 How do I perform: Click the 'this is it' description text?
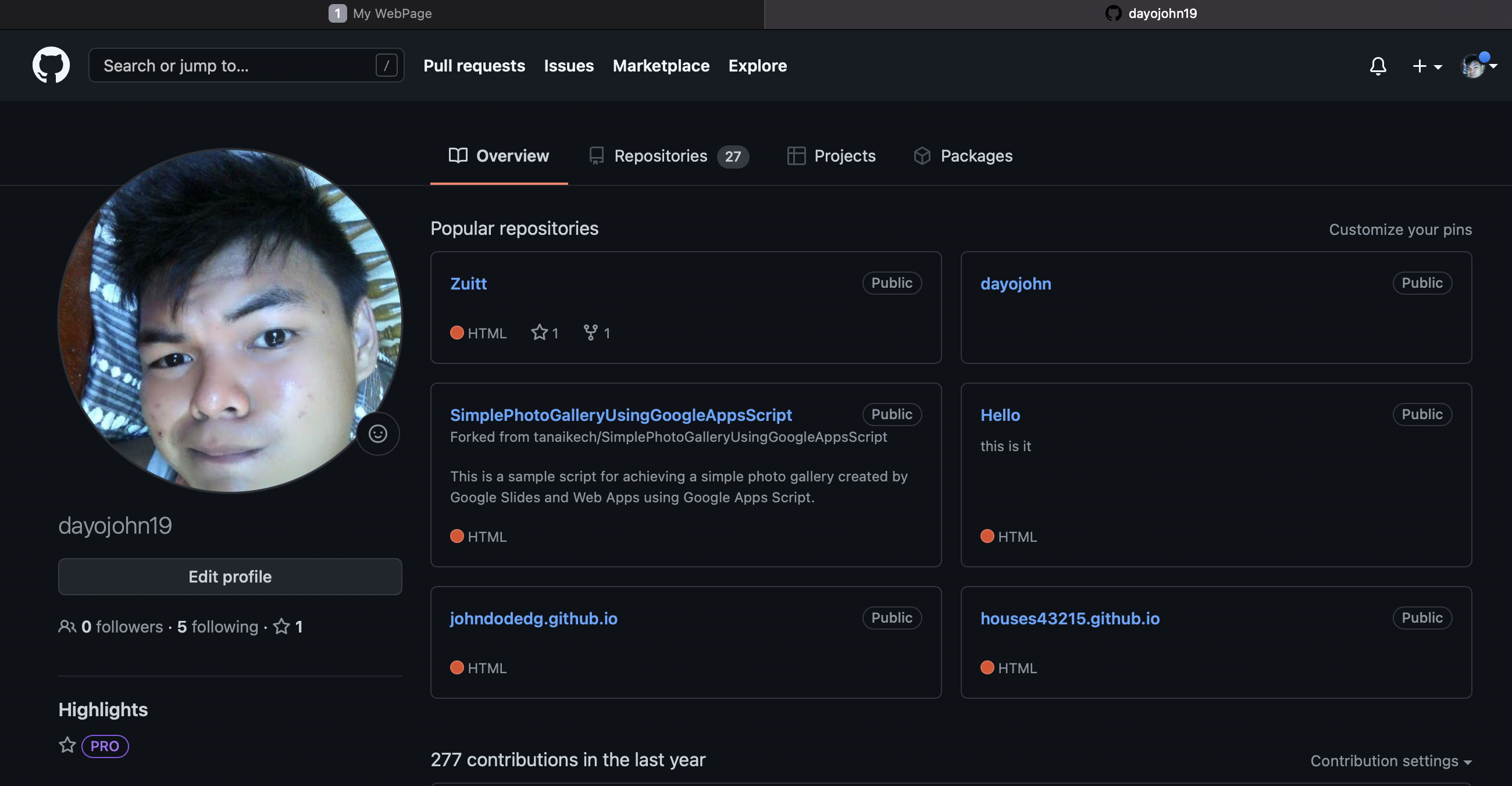point(1005,446)
